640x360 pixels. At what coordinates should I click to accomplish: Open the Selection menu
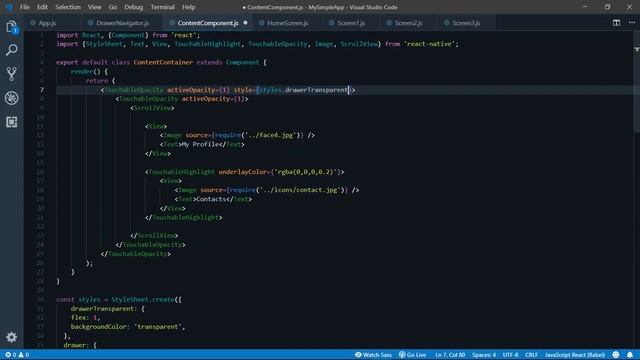(x=68, y=7)
